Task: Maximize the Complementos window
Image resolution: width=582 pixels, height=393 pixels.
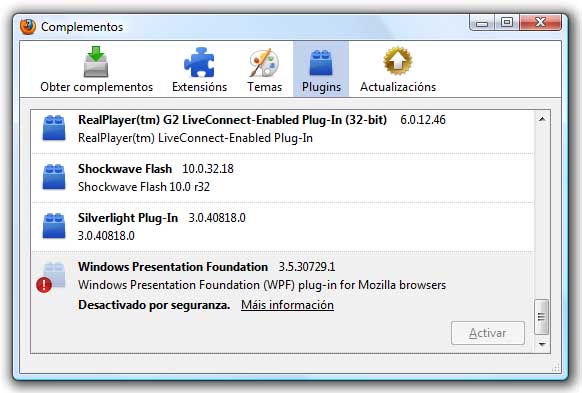Action: pyautogui.click(x=507, y=23)
